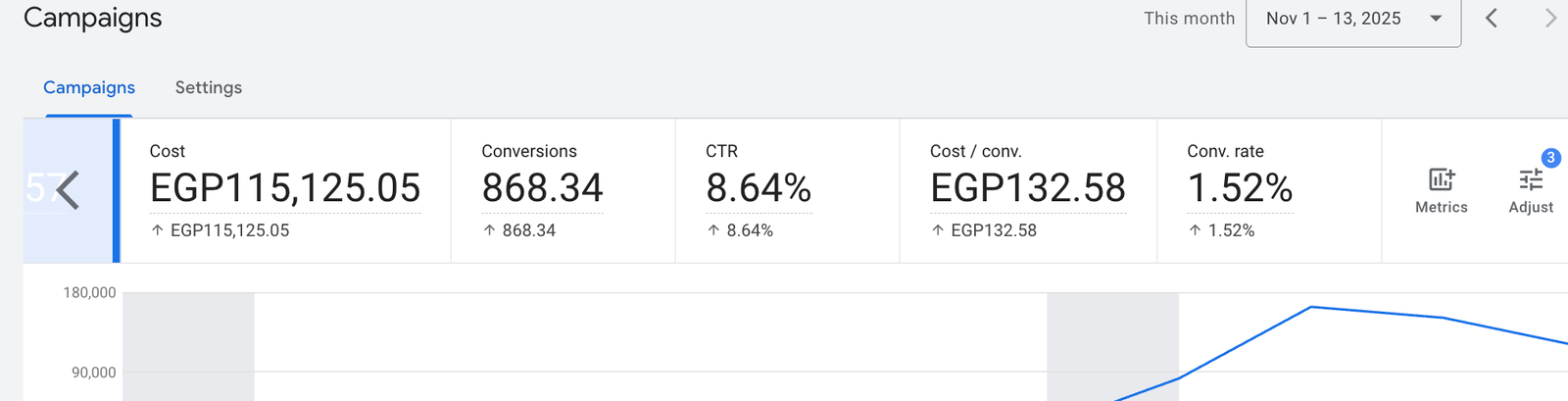Click the up arrow beside 868.34 comparison
The width and height of the screenshot is (1568, 401).
pyautogui.click(x=490, y=230)
